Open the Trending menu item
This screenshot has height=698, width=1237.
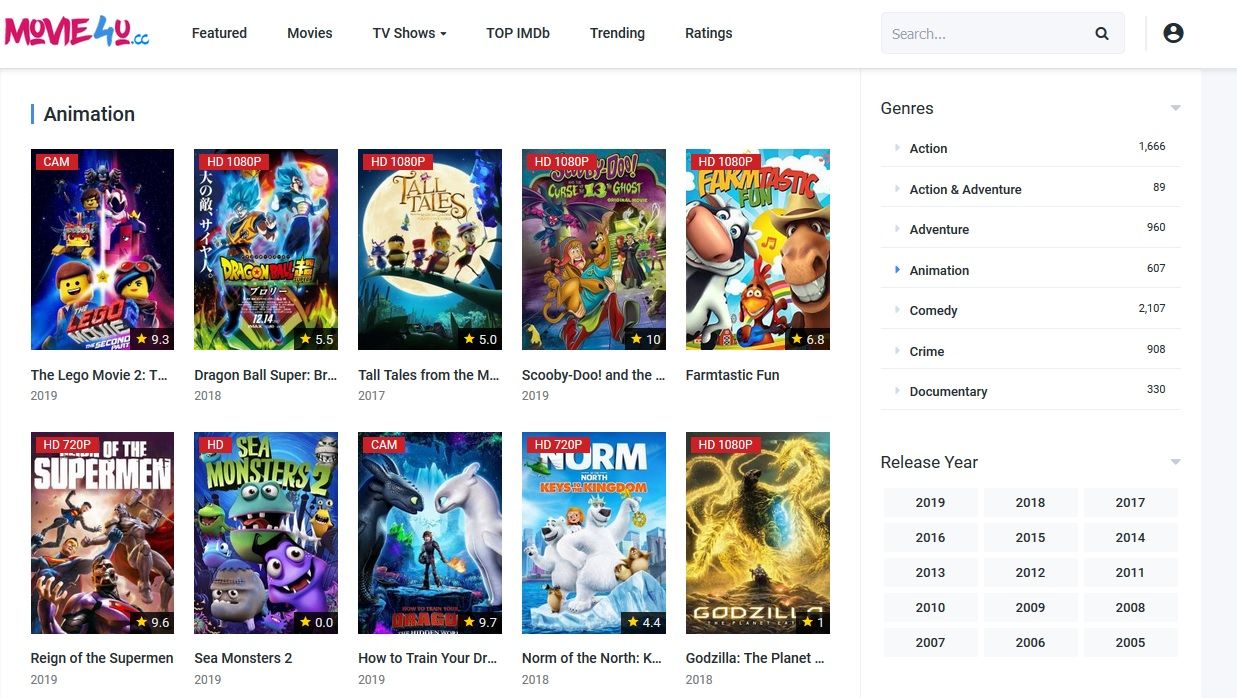pos(617,33)
